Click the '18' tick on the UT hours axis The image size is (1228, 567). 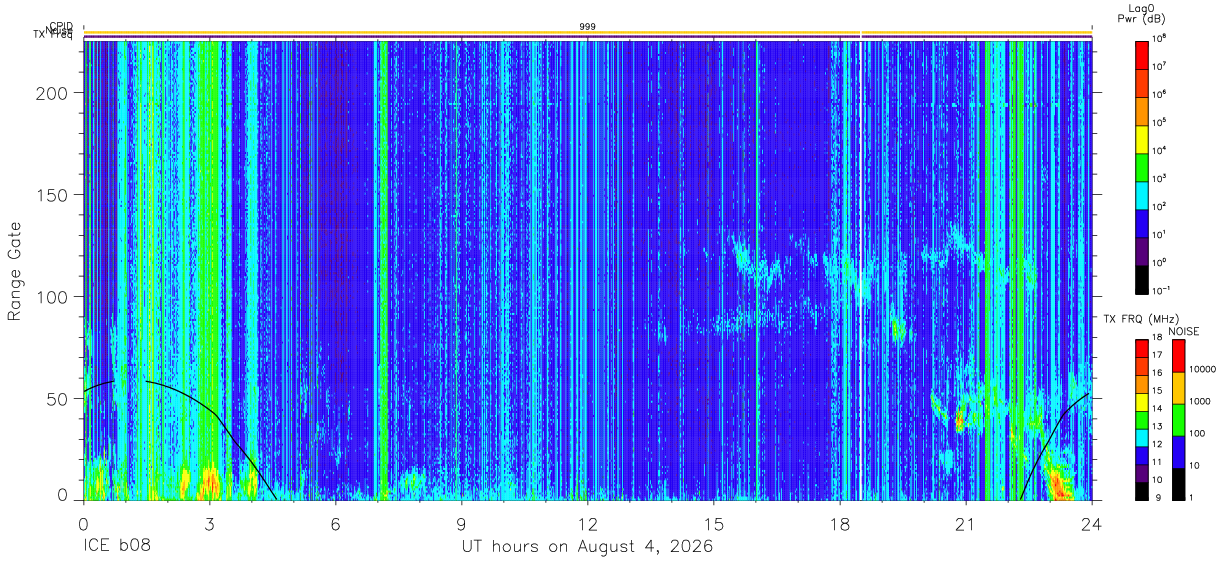tap(839, 522)
